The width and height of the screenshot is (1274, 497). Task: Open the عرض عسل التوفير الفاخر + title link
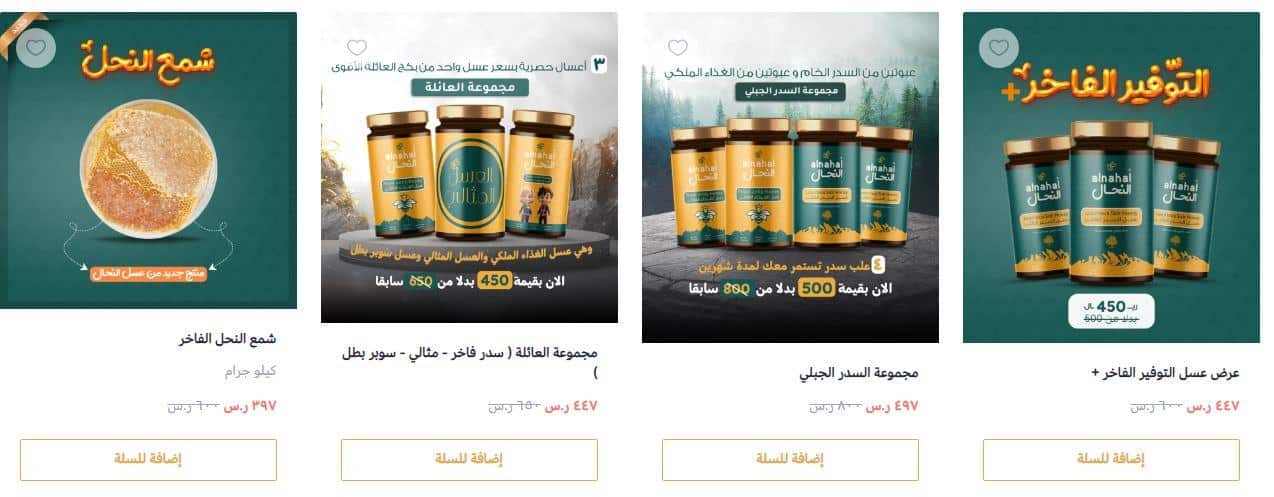[1165, 373]
